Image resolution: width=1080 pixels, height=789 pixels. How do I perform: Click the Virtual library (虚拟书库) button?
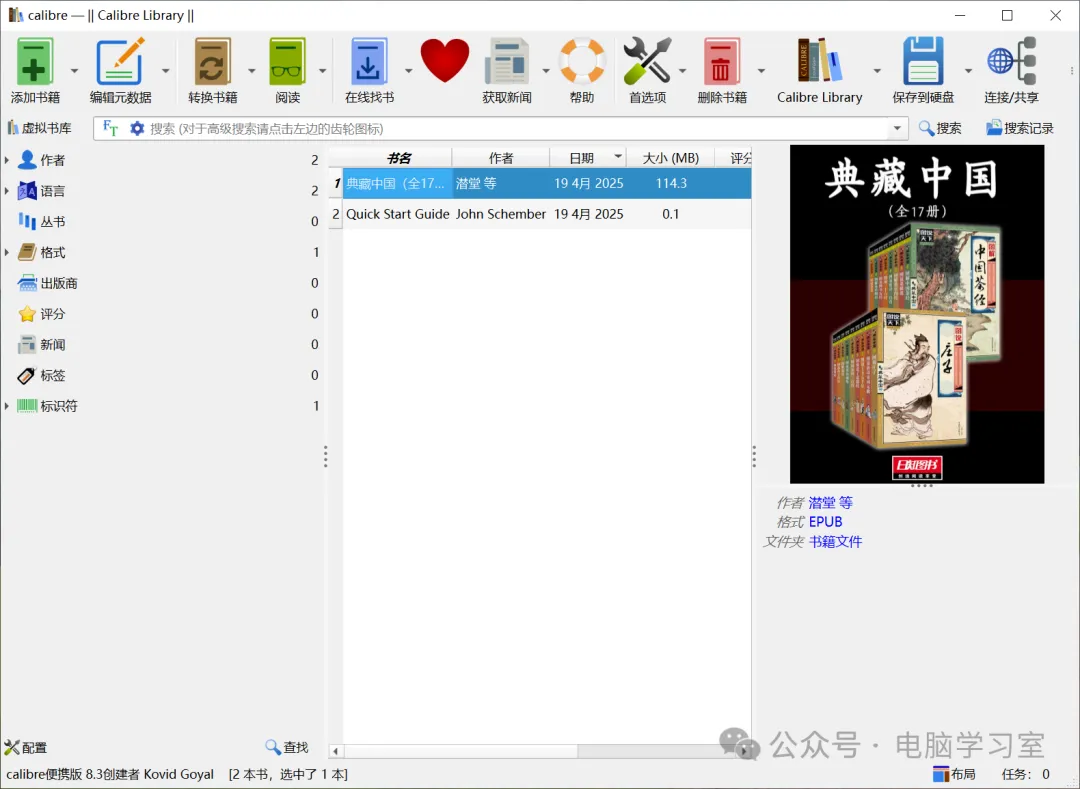tap(40, 128)
